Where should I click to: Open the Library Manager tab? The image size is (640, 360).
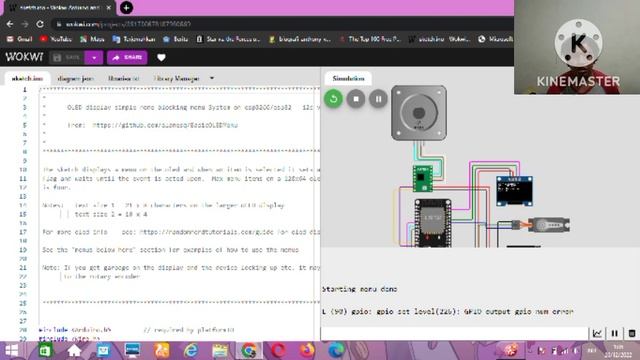[177, 78]
